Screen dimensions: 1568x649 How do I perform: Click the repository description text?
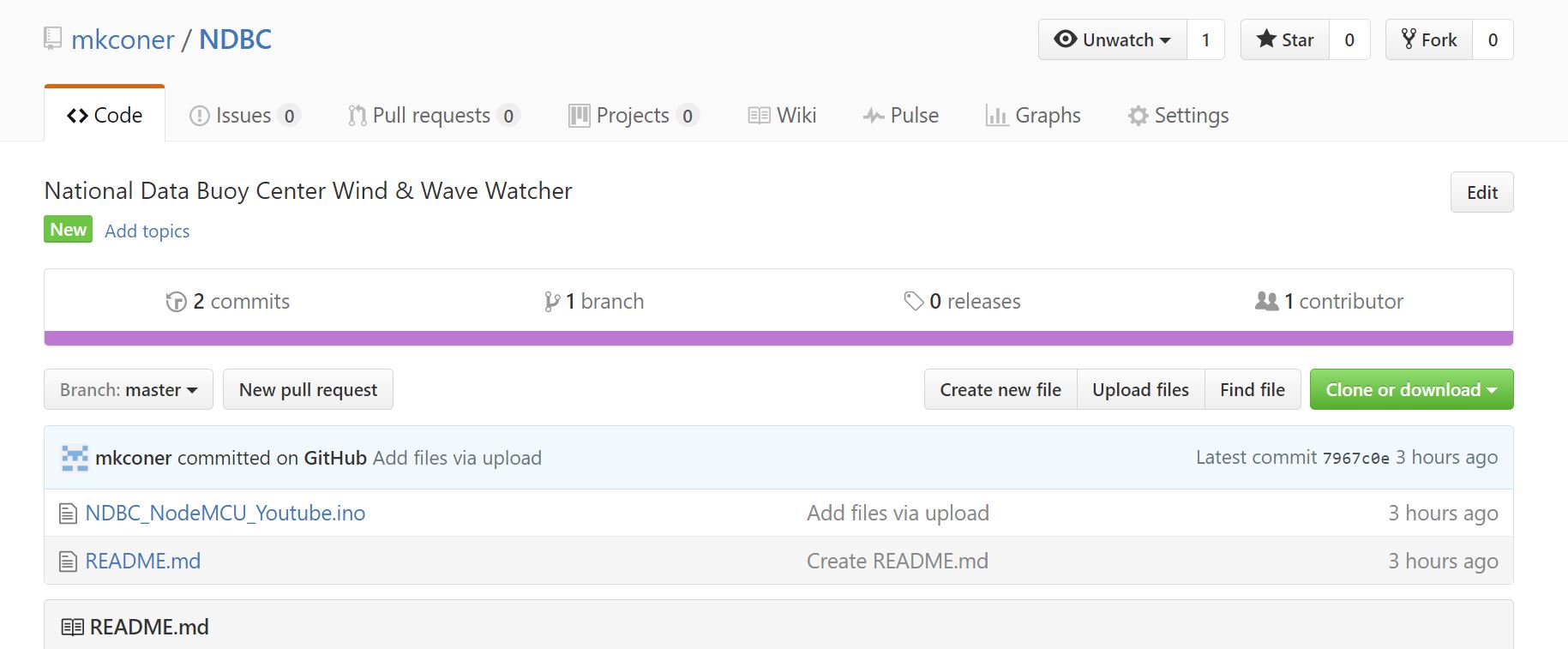pyautogui.click(x=309, y=191)
